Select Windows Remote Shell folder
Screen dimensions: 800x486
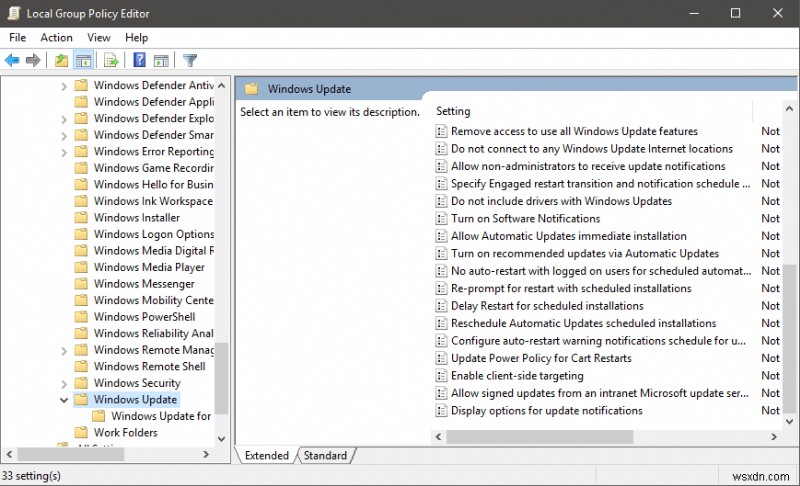click(x=149, y=366)
